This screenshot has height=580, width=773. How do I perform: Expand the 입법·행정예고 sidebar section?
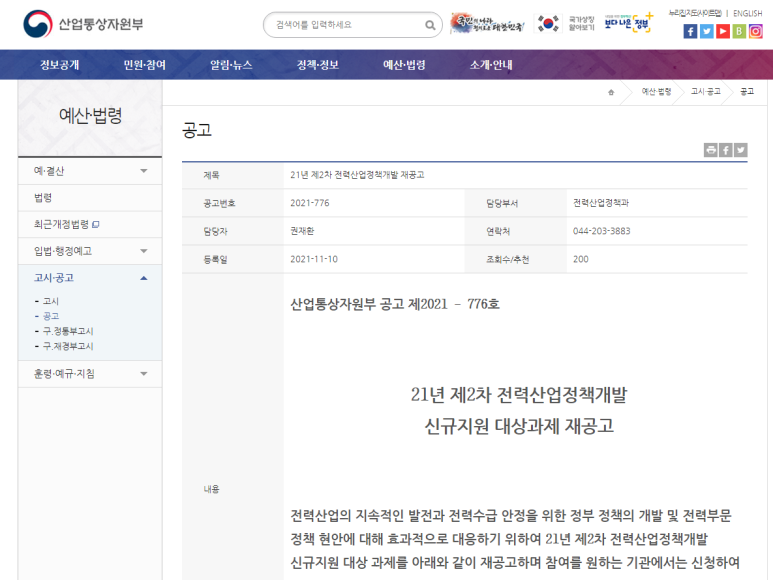(x=90, y=251)
